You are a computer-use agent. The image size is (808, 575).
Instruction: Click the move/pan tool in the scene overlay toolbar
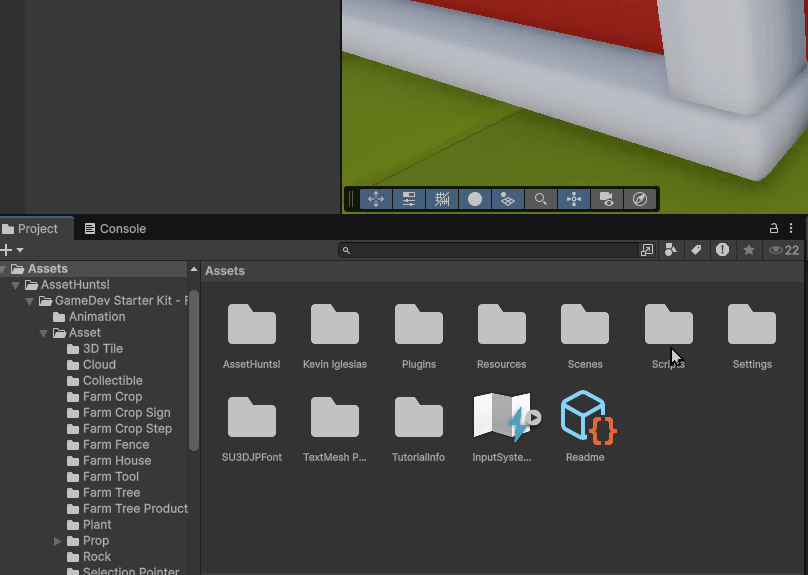376,199
